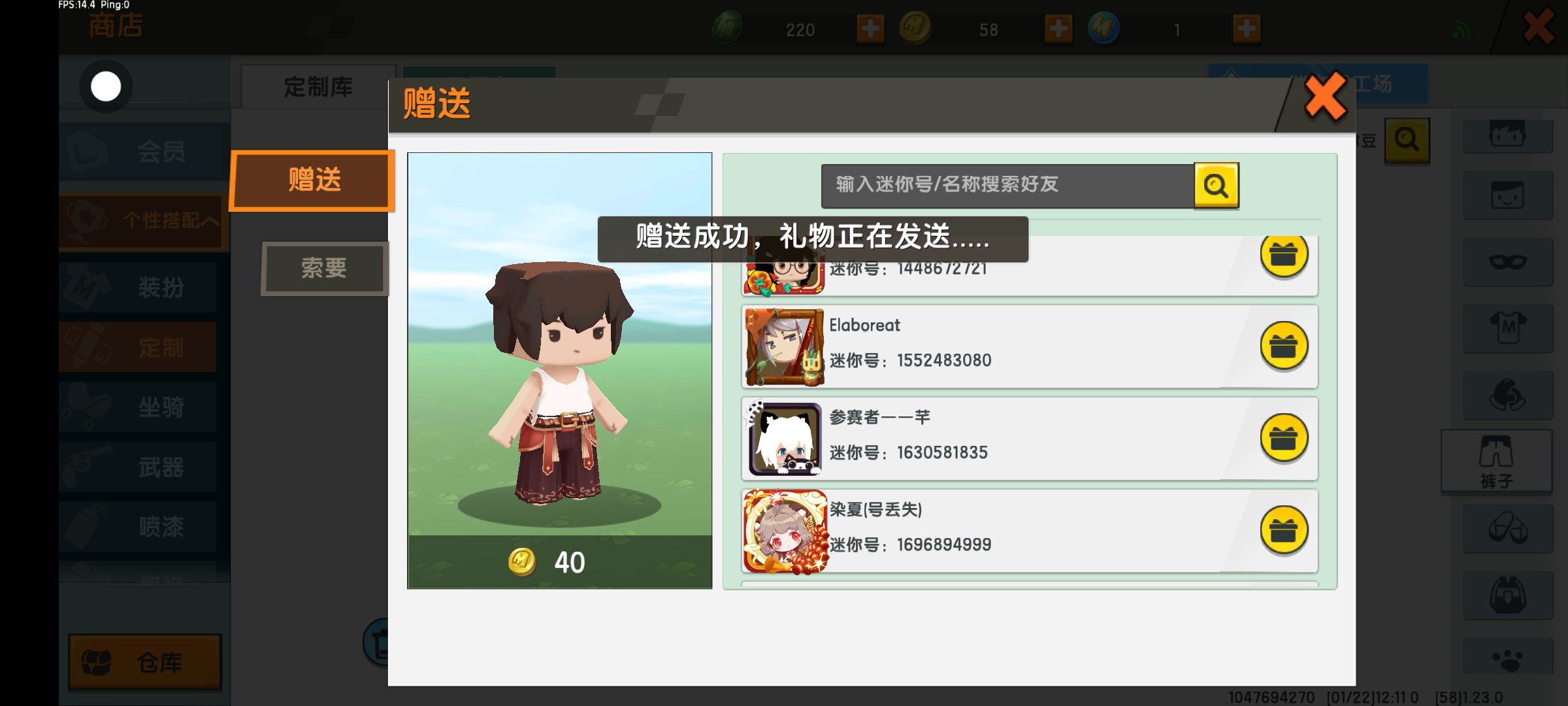Select the 裤子 pants category icon
Viewport: 1568px width, 706px height.
[x=1496, y=462]
